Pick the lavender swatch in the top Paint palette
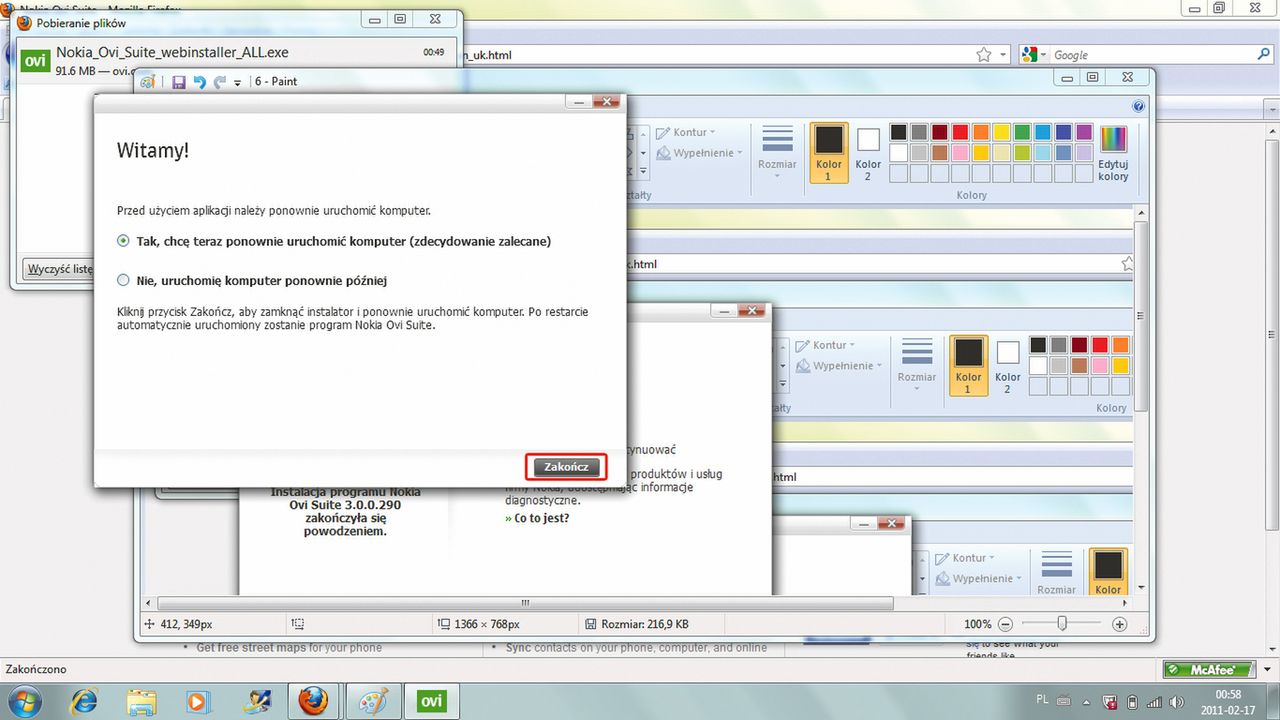This screenshot has height=720, width=1280. (1084, 153)
